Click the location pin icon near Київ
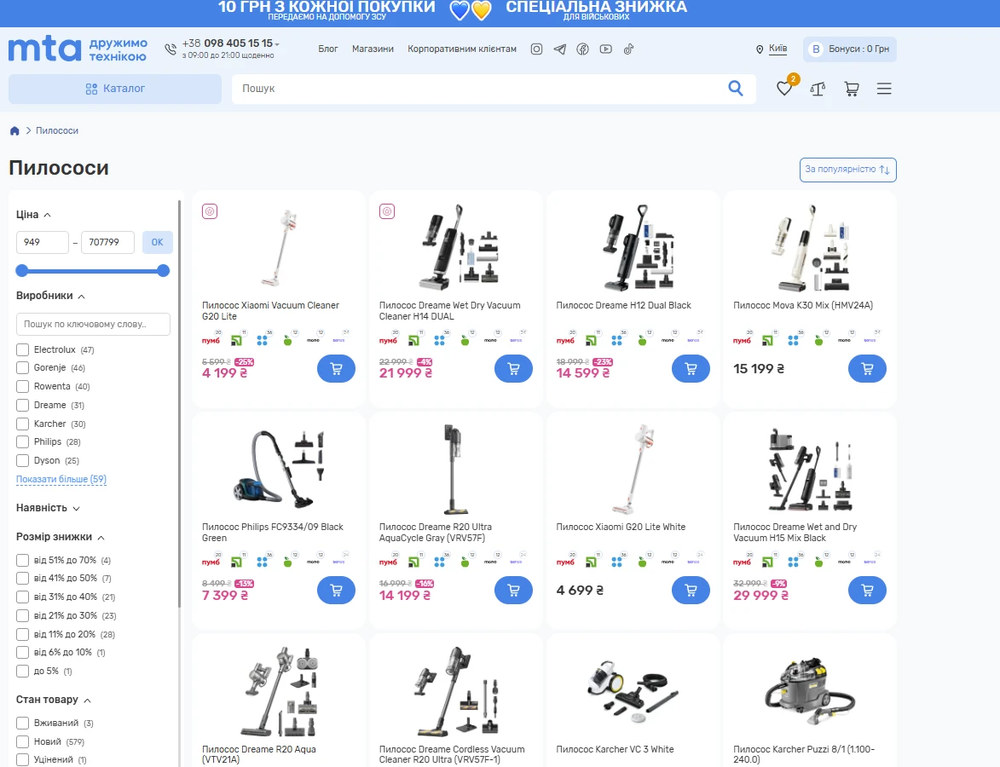The height and width of the screenshot is (767, 1000). [760, 50]
